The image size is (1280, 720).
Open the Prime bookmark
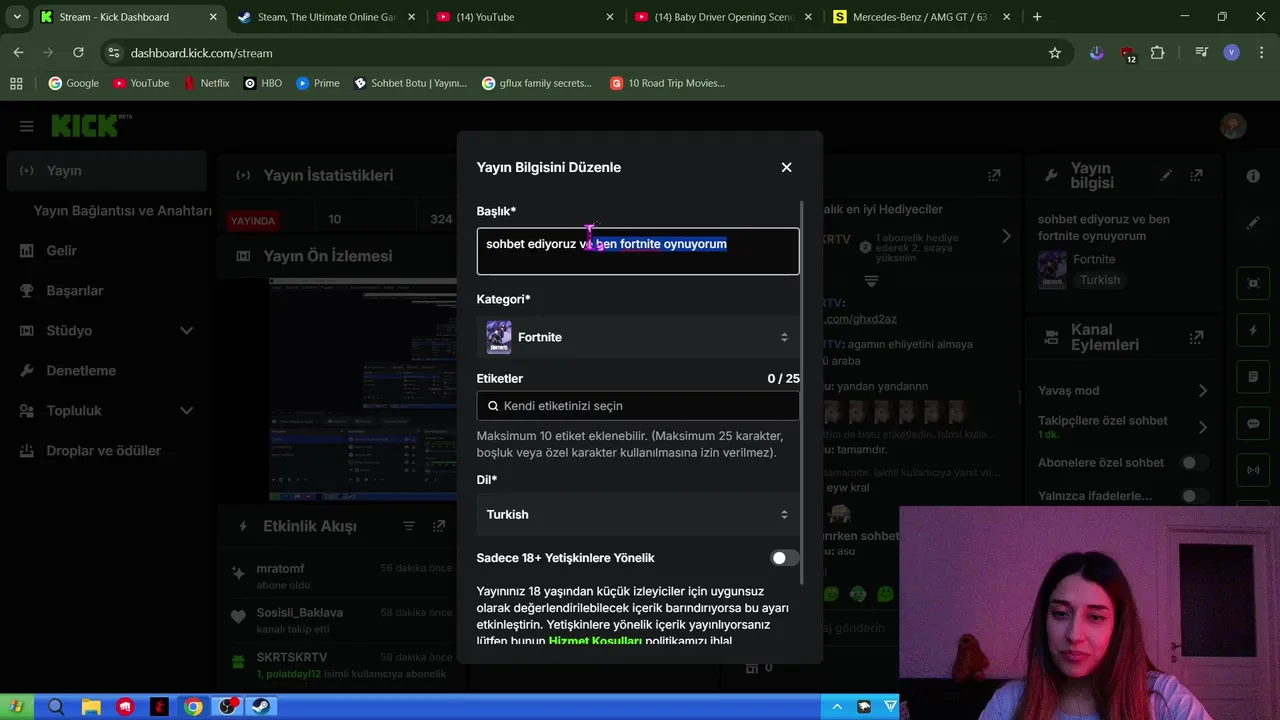pyautogui.click(x=317, y=83)
